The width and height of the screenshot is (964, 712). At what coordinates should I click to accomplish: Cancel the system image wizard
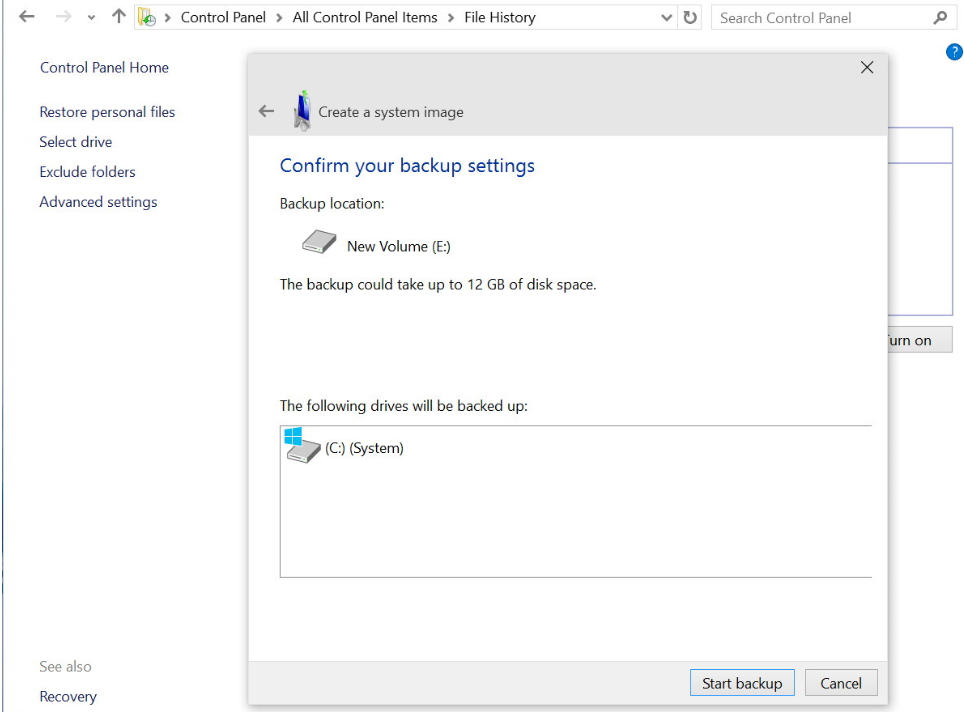(840, 683)
